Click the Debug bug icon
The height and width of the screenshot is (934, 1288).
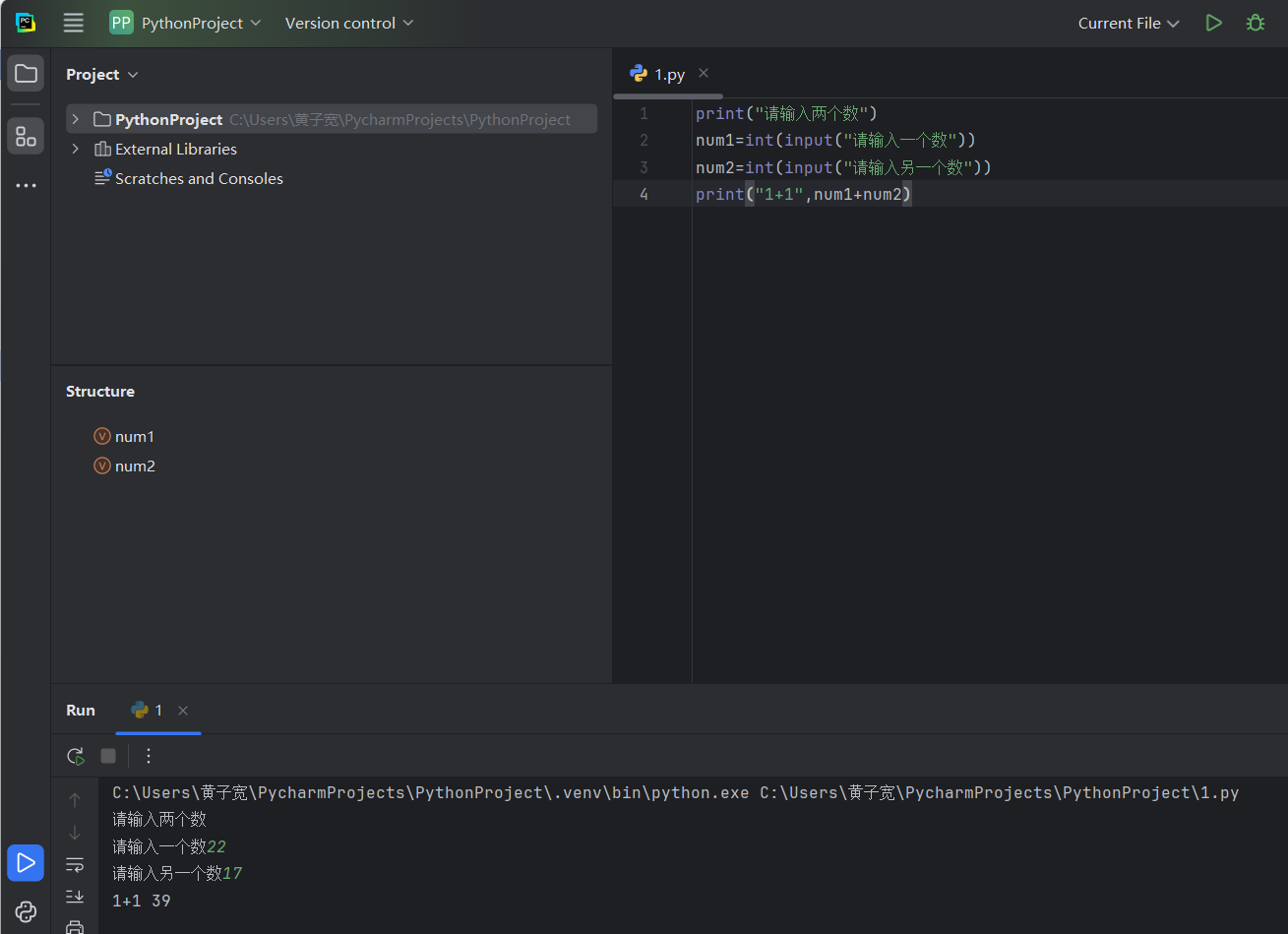click(x=1256, y=23)
